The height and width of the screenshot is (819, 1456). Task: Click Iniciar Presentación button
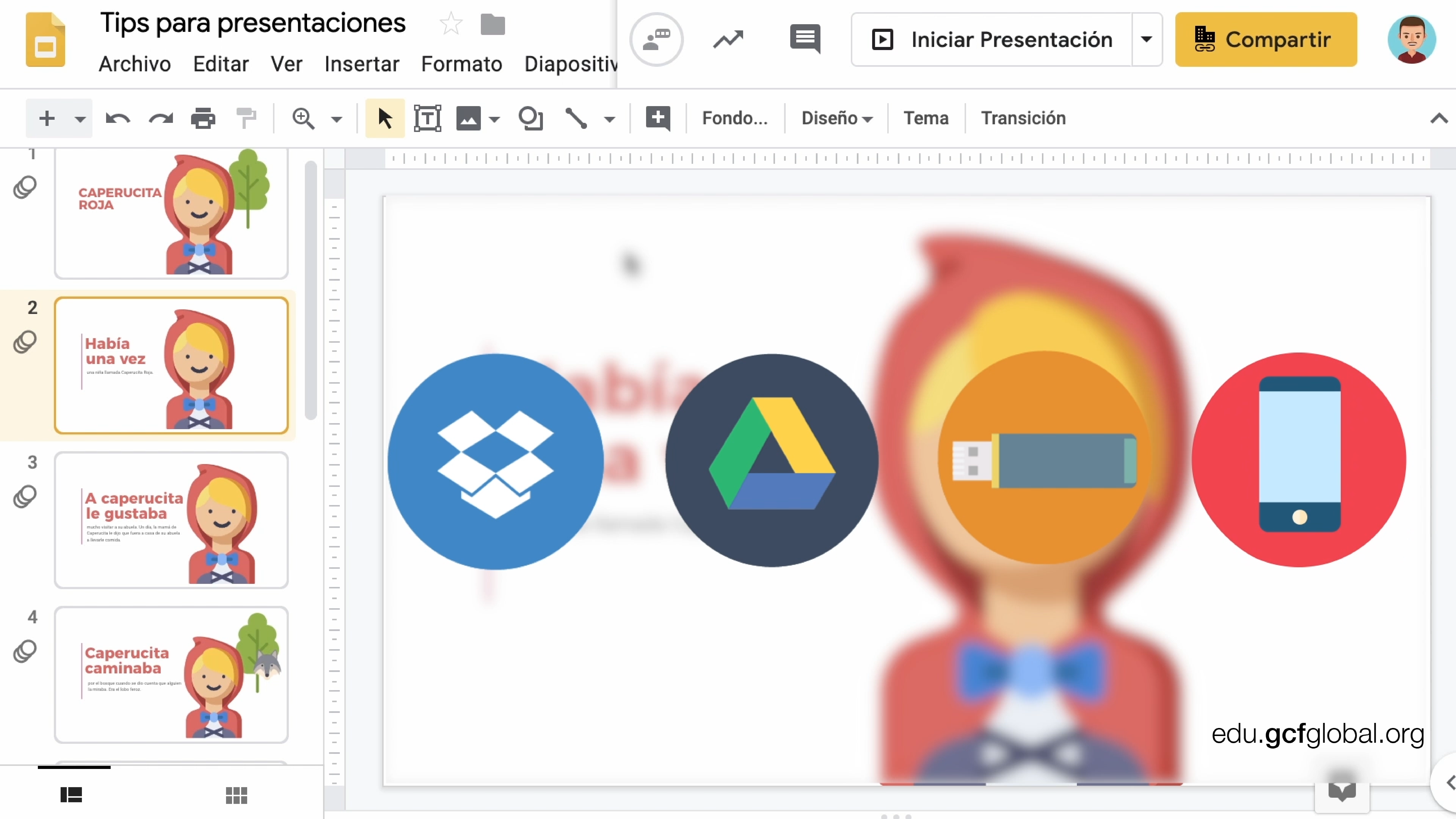pos(992,39)
